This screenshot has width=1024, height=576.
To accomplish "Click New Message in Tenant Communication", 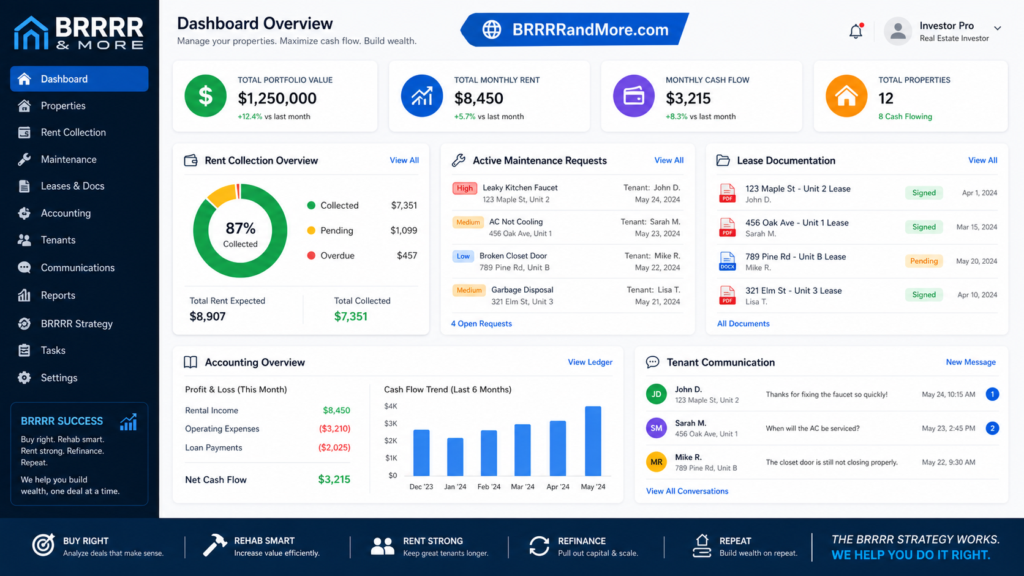I will [970, 362].
